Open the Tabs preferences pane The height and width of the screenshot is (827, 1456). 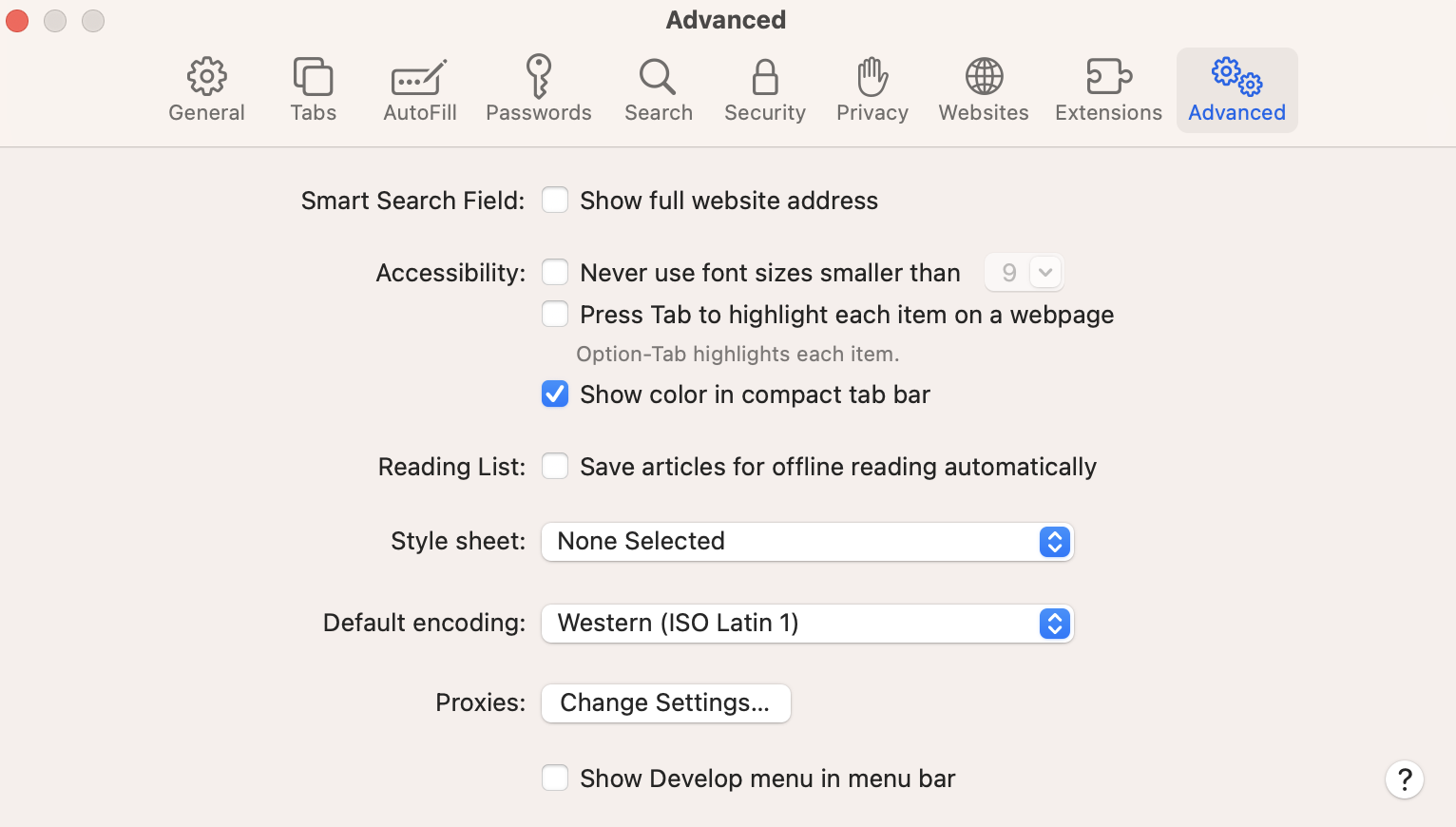(x=313, y=90)
